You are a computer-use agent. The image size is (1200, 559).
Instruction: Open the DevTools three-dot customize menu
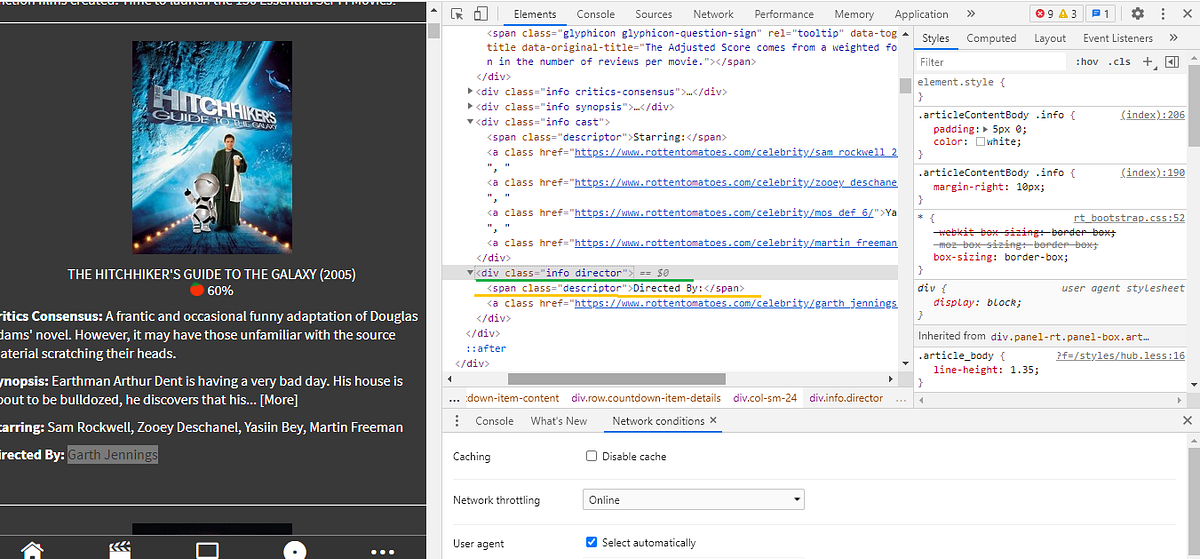tap(1162, 14)
